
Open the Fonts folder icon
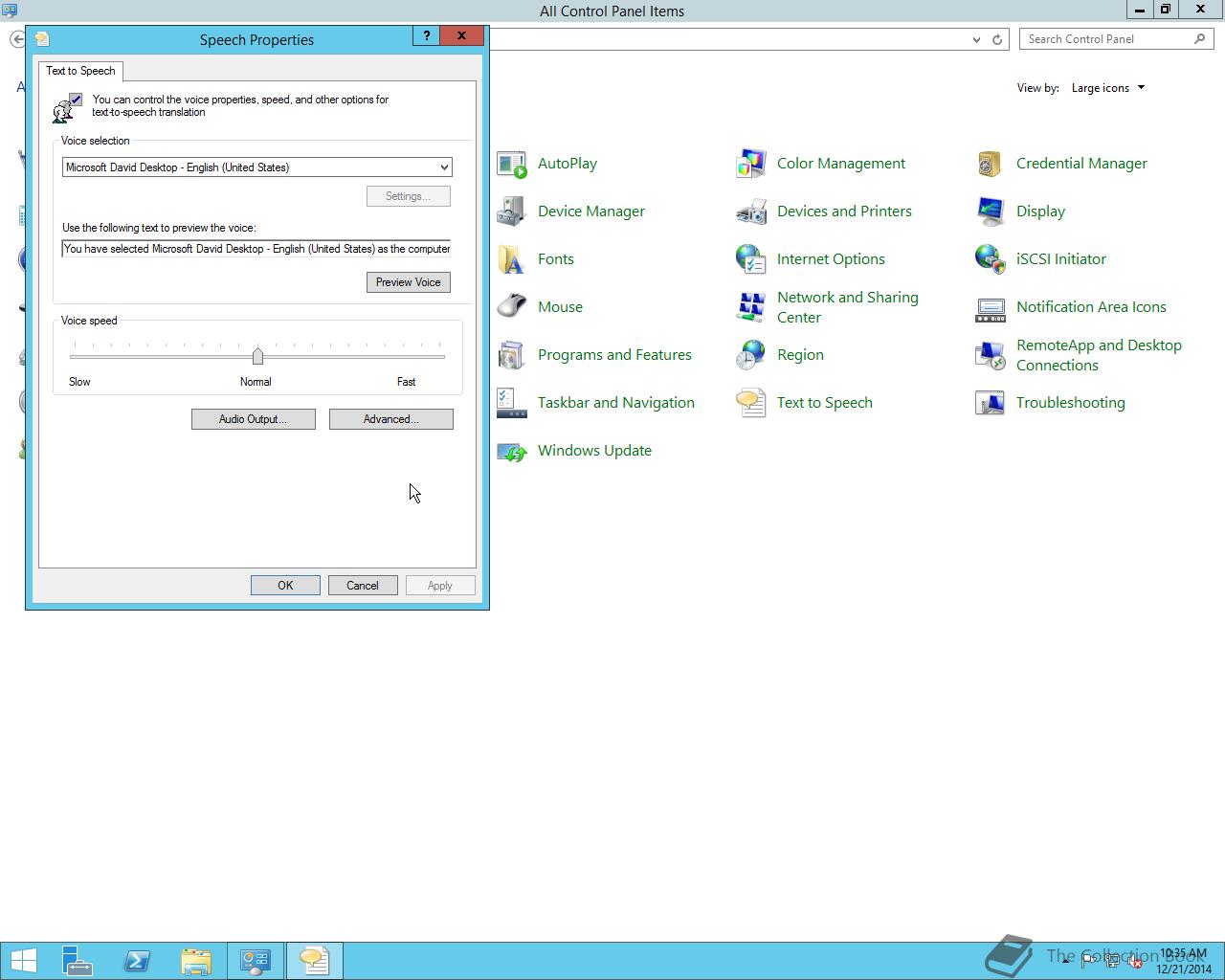click(512, 259)
